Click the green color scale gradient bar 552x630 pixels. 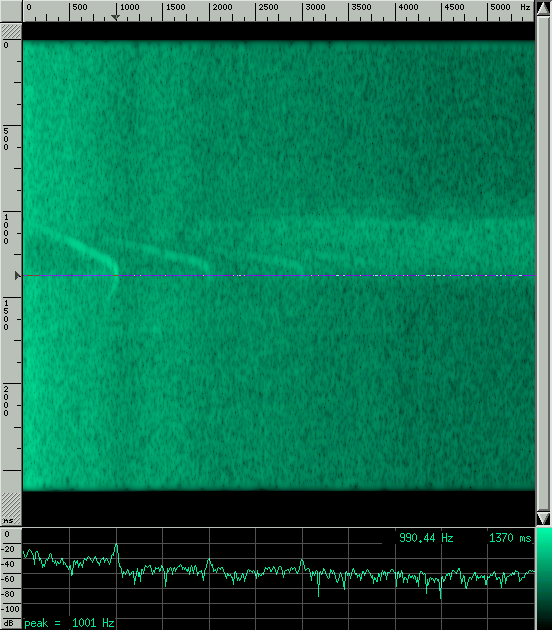[544, 579]
